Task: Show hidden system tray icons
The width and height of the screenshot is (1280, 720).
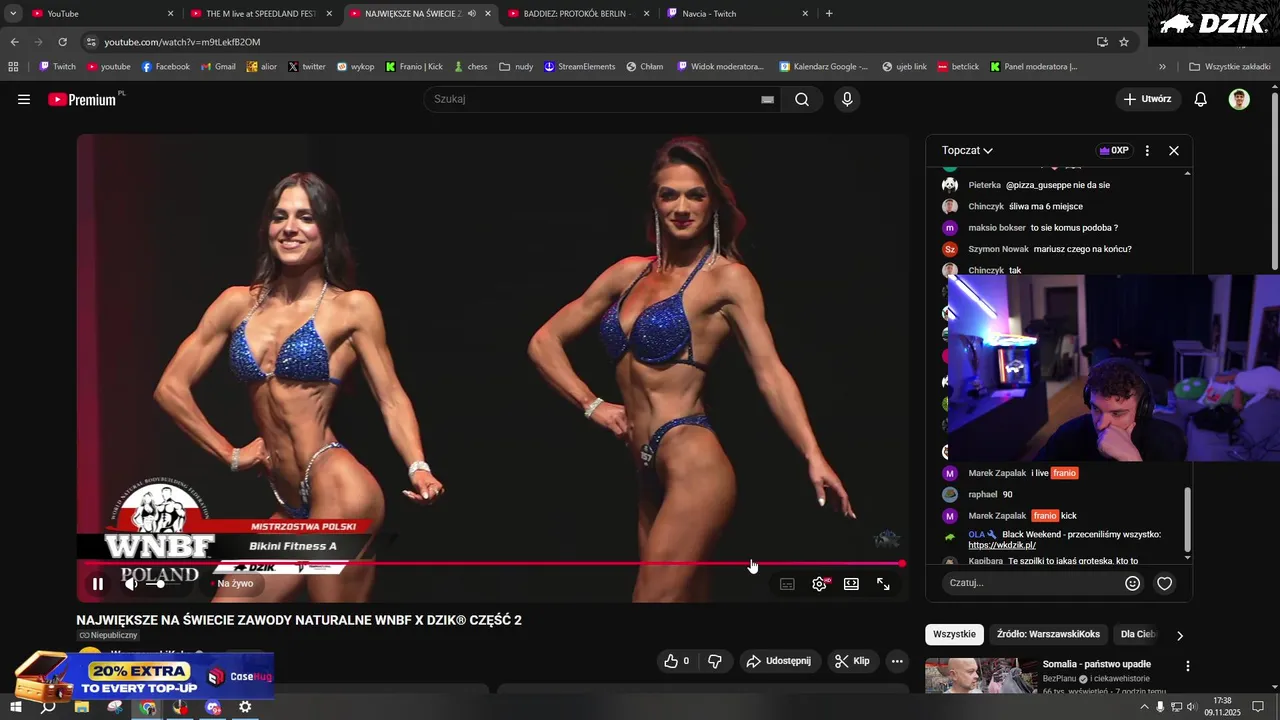Action: (1144, 707)
